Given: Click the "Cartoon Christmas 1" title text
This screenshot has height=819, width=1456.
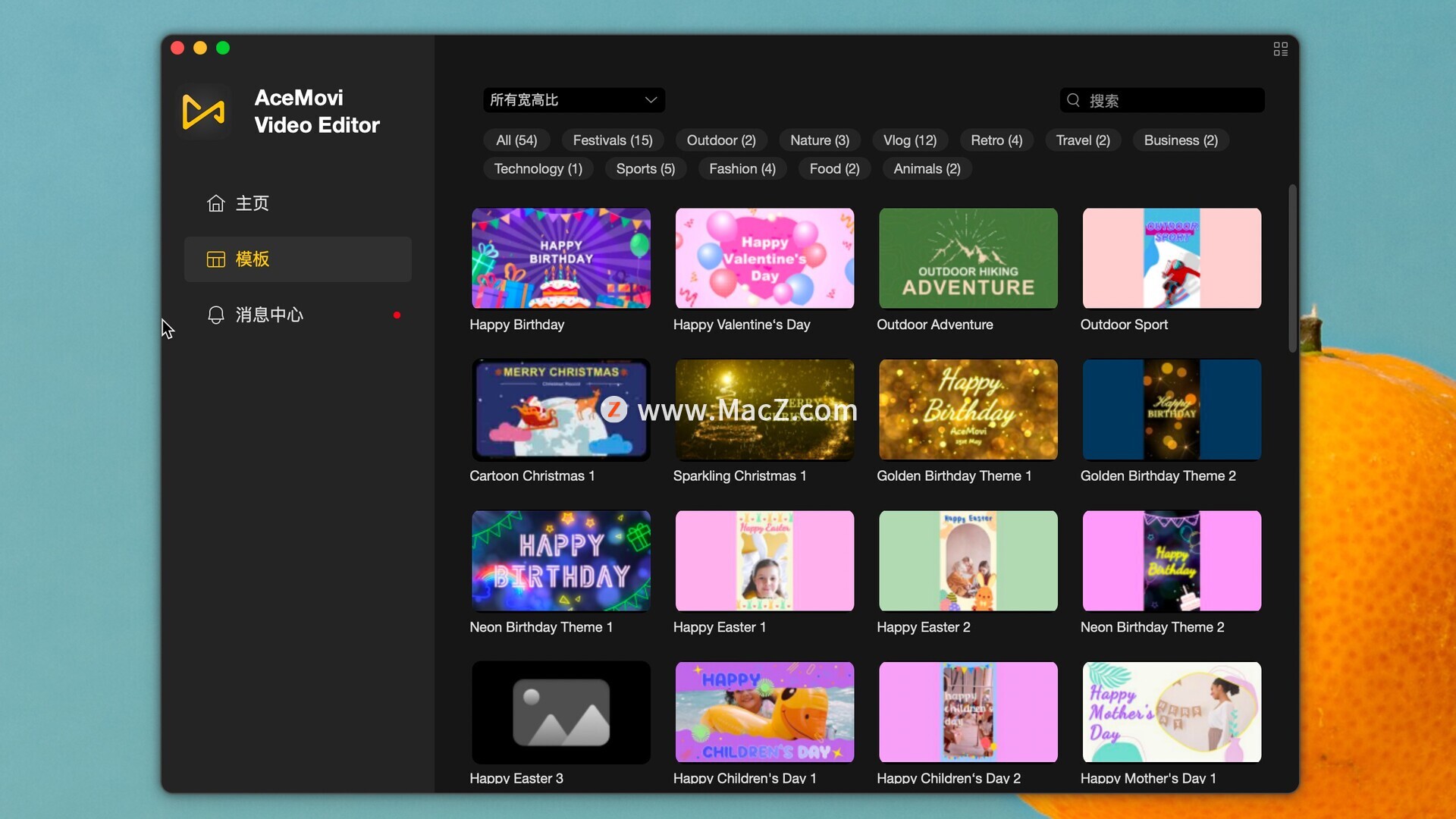Looking at the screenshot, I should pos(532,476).
